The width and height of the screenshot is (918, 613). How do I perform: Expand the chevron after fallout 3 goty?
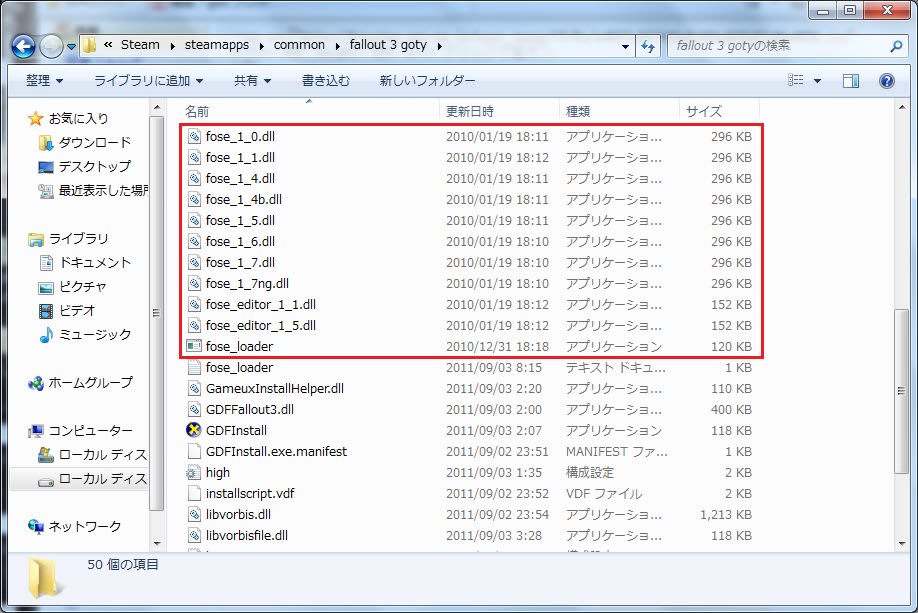click(x=440, y=46)
